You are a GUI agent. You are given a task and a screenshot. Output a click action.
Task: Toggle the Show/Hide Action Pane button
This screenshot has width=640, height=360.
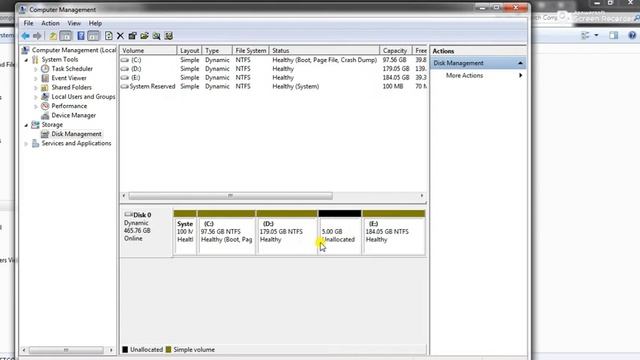pos(93,36)
